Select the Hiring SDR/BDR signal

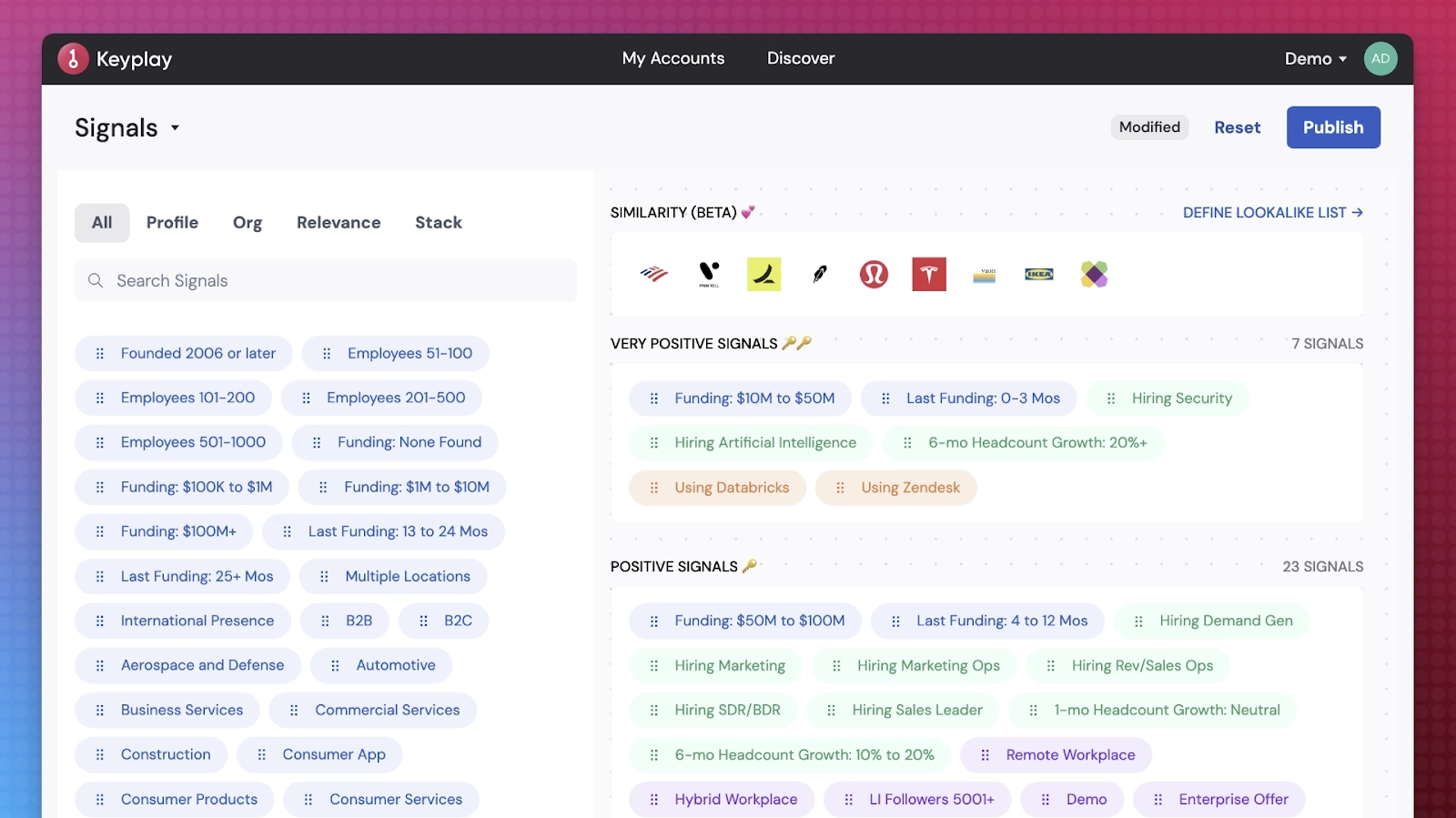[713, 711]
